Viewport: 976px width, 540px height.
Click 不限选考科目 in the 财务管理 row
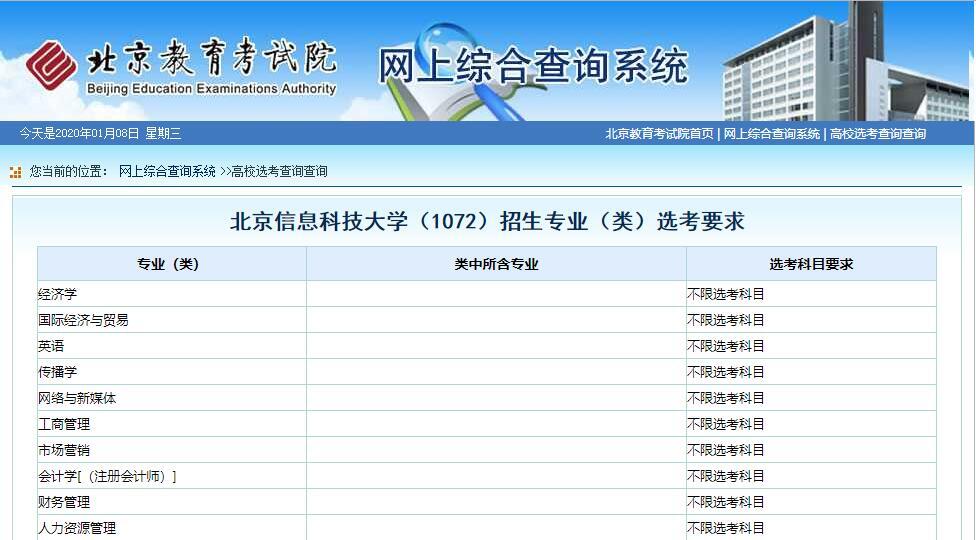click(725, 502)
